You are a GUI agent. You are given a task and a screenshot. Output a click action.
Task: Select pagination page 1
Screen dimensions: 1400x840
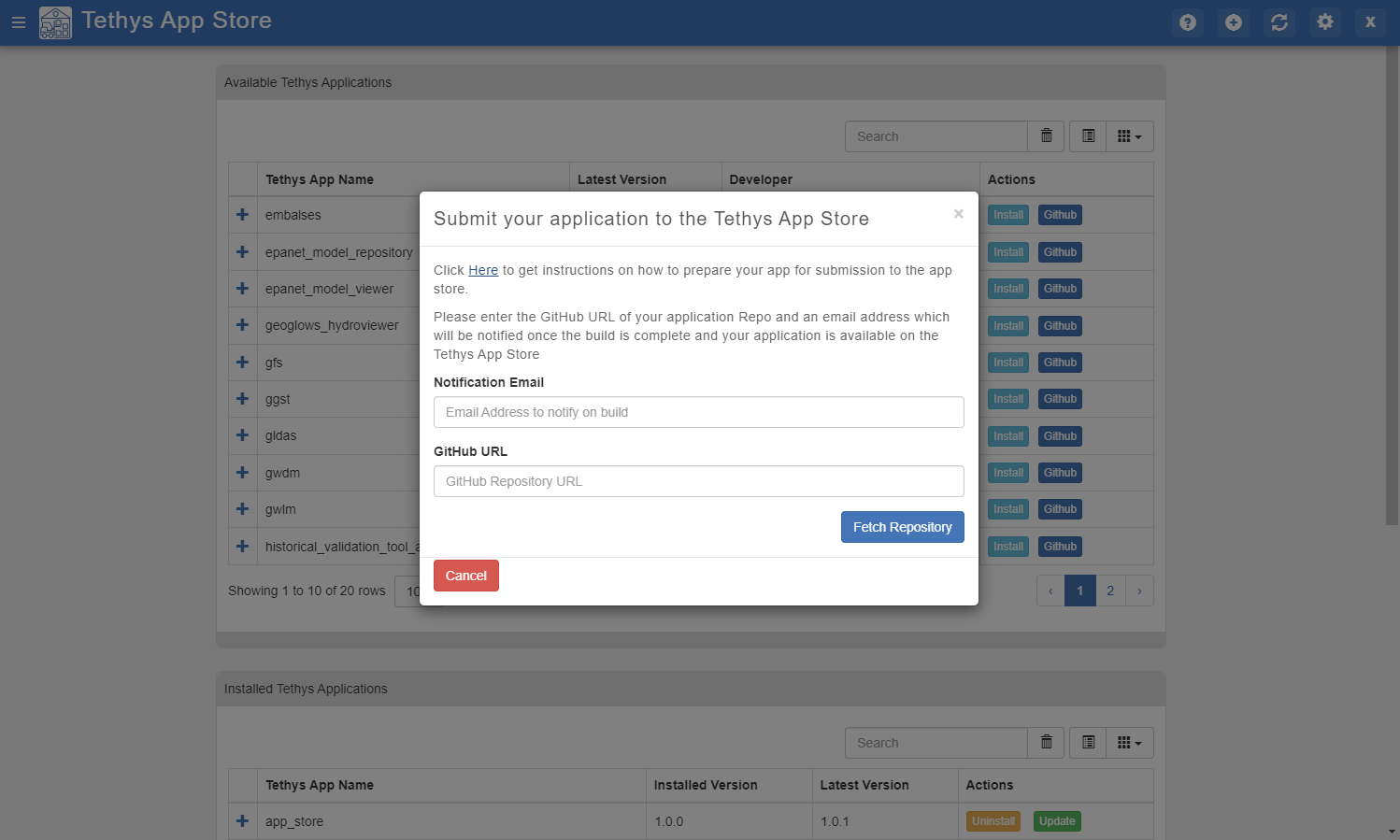tap(1080, 591)
